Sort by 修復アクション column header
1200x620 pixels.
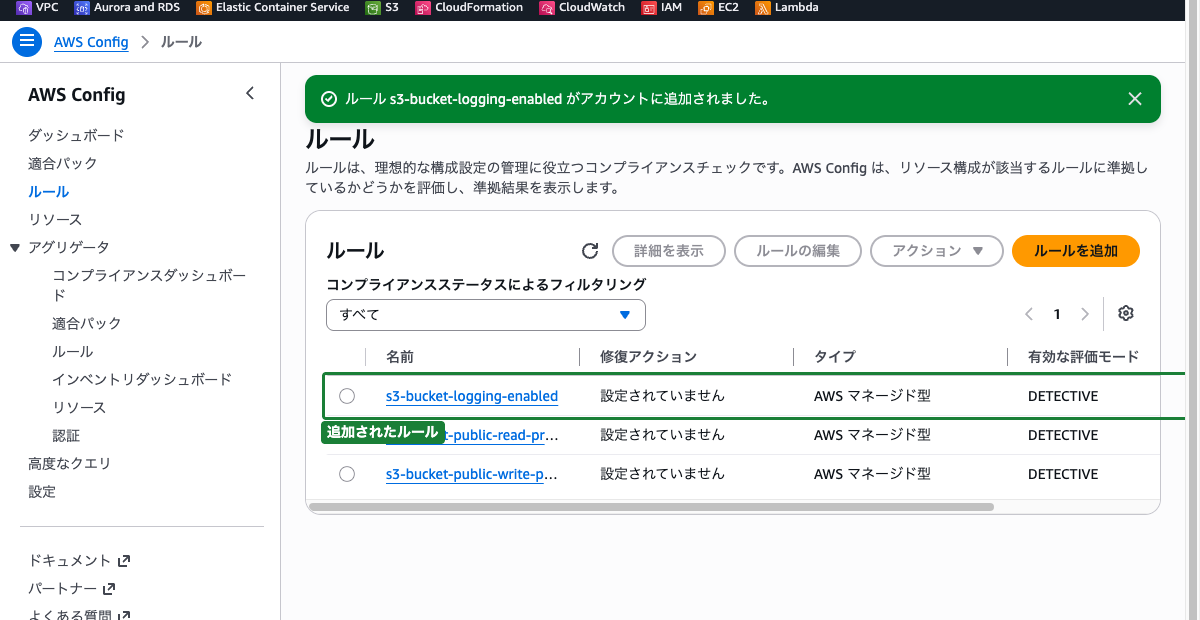click(648, 356)
